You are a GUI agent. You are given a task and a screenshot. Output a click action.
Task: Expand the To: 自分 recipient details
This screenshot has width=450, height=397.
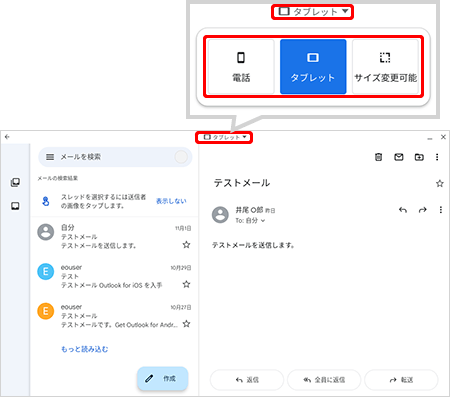[250, 220]
